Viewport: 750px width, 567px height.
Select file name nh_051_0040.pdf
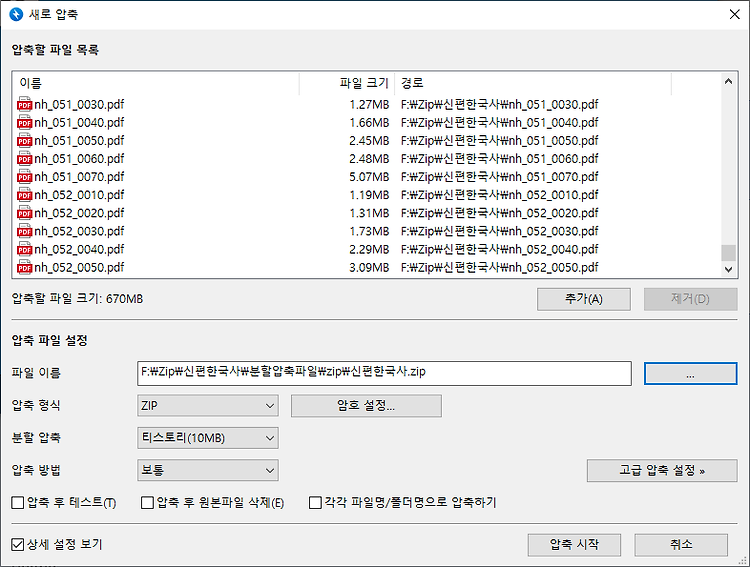coord(79,122)
